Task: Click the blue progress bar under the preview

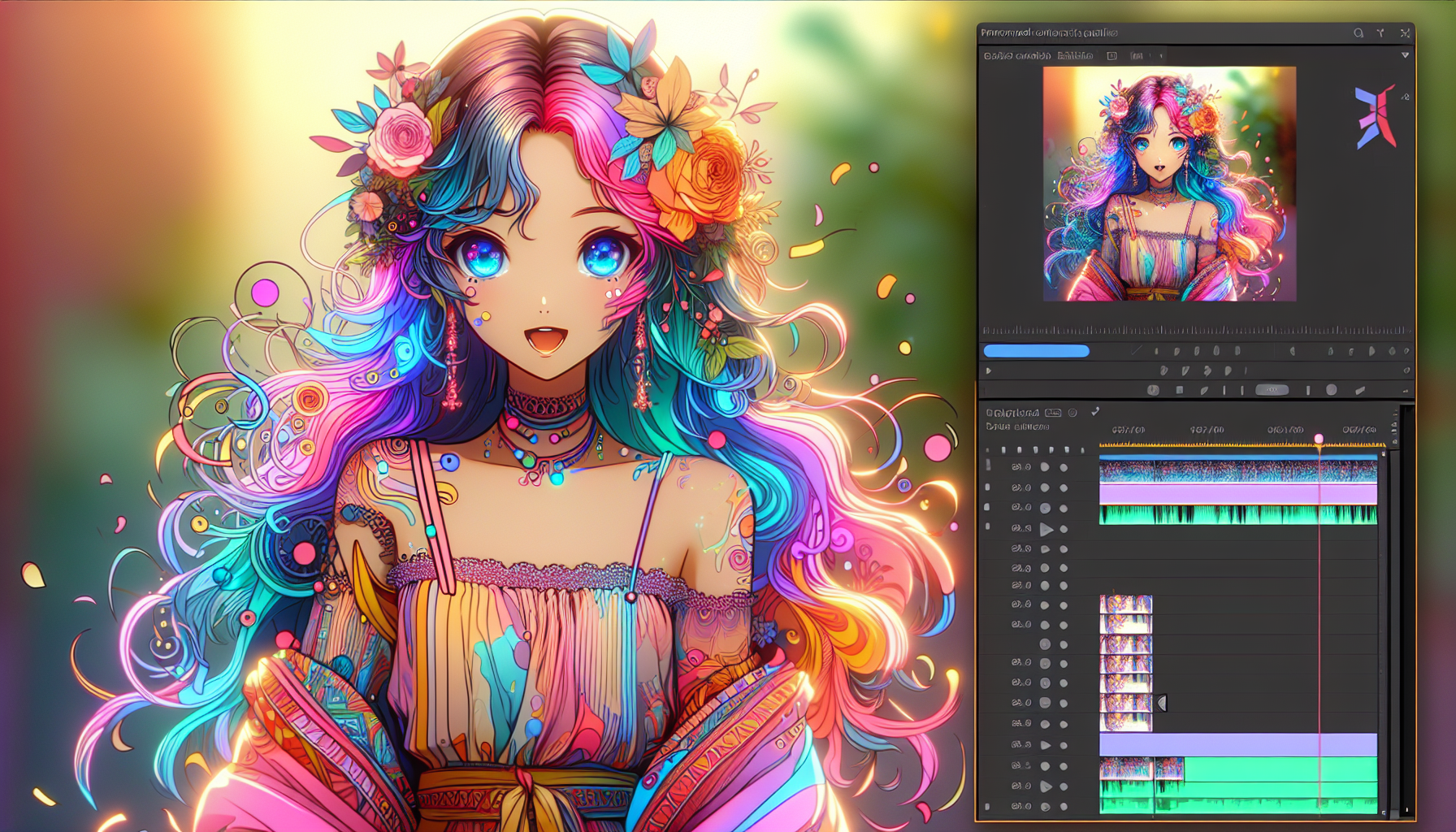Action: pyautogui.click(x=1036, y=351)
